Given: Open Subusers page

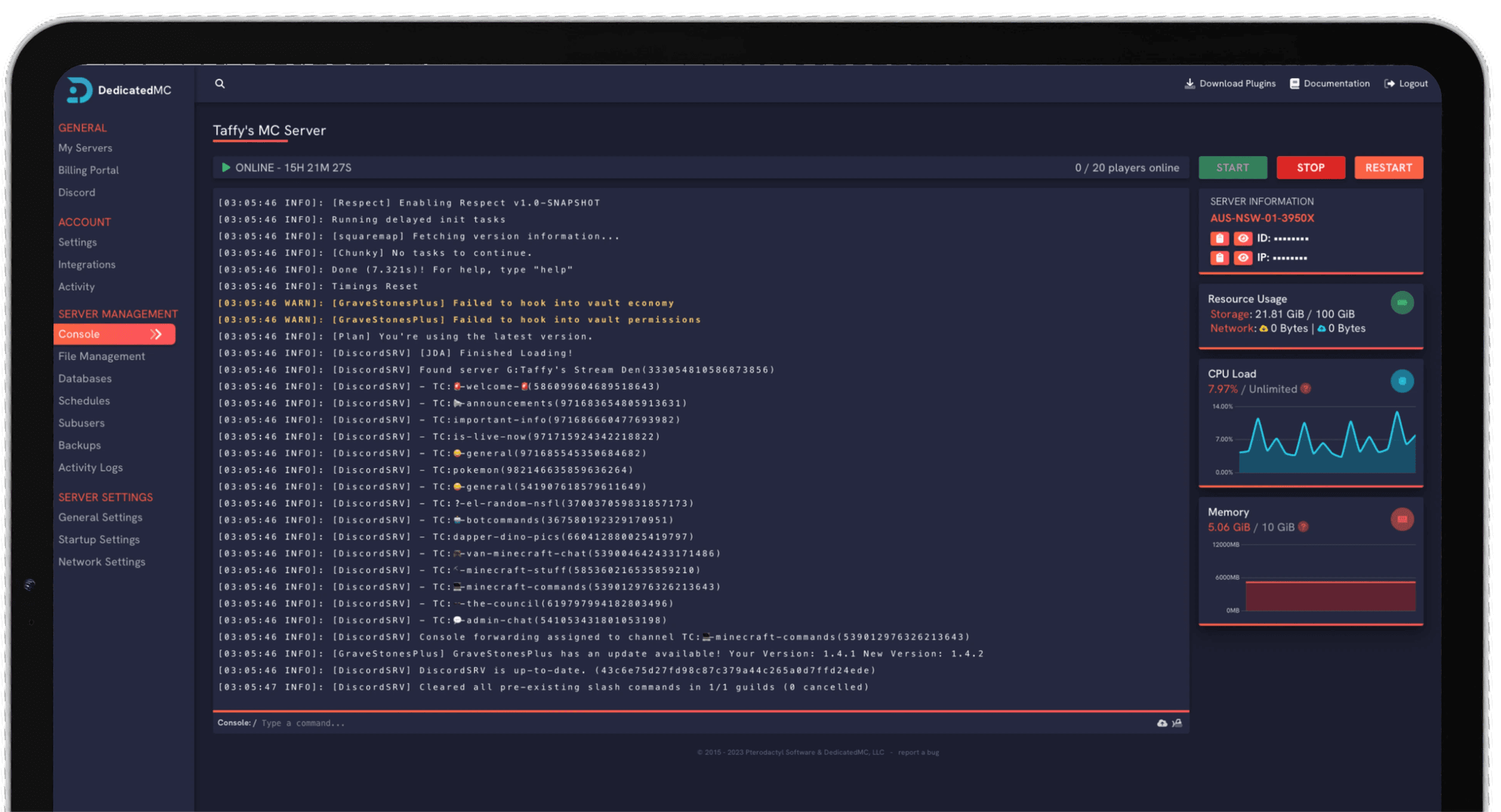Looking at the screenshot, I should (81, 423).
